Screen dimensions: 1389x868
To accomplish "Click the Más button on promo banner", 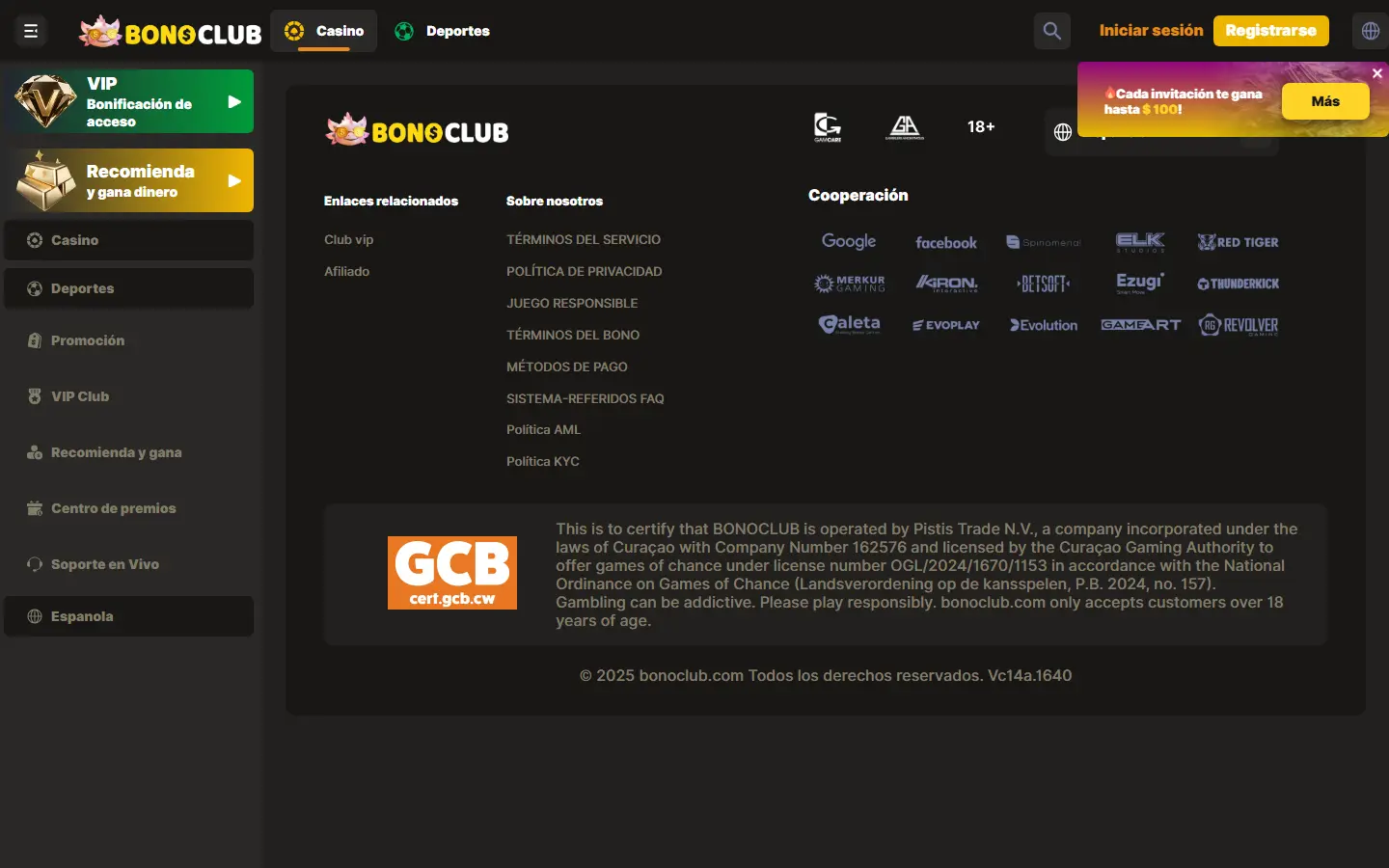I will pyautogui.click(x=1325, y=101).
